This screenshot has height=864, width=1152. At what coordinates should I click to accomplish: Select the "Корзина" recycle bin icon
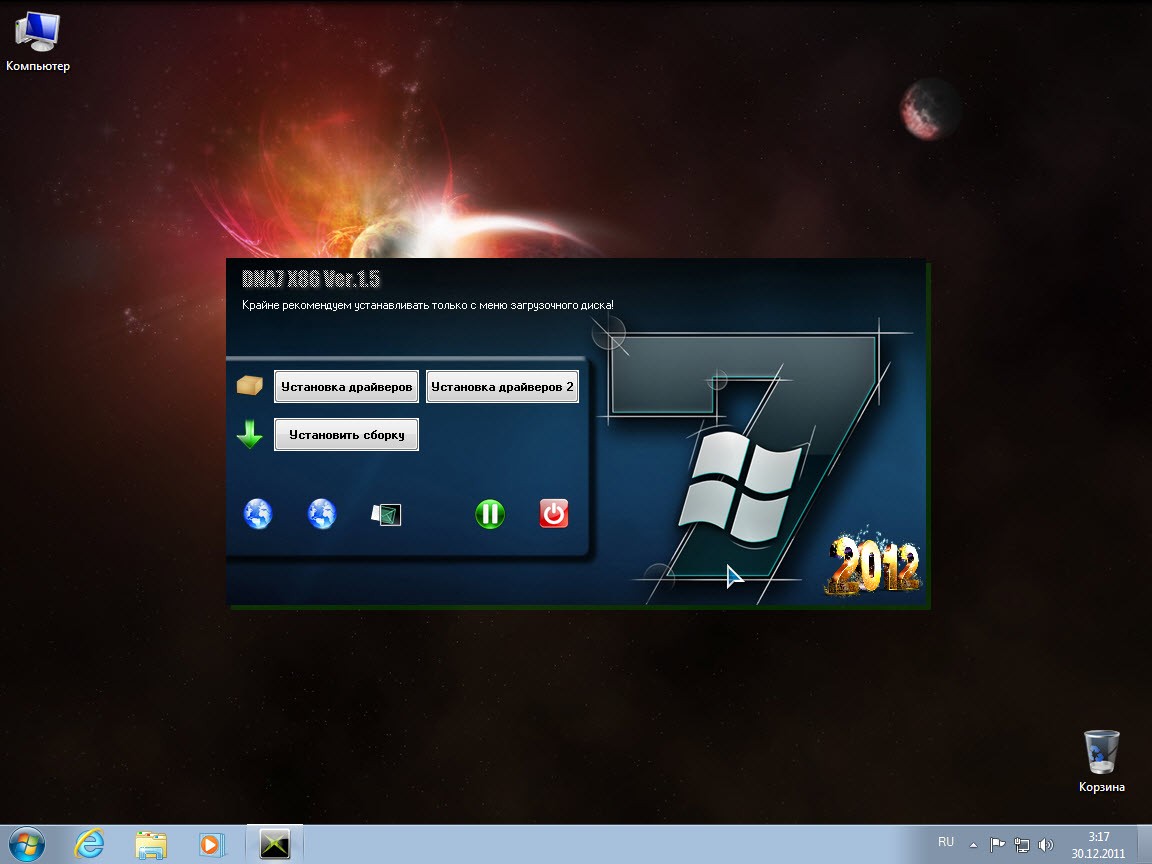coord(1101,761)
